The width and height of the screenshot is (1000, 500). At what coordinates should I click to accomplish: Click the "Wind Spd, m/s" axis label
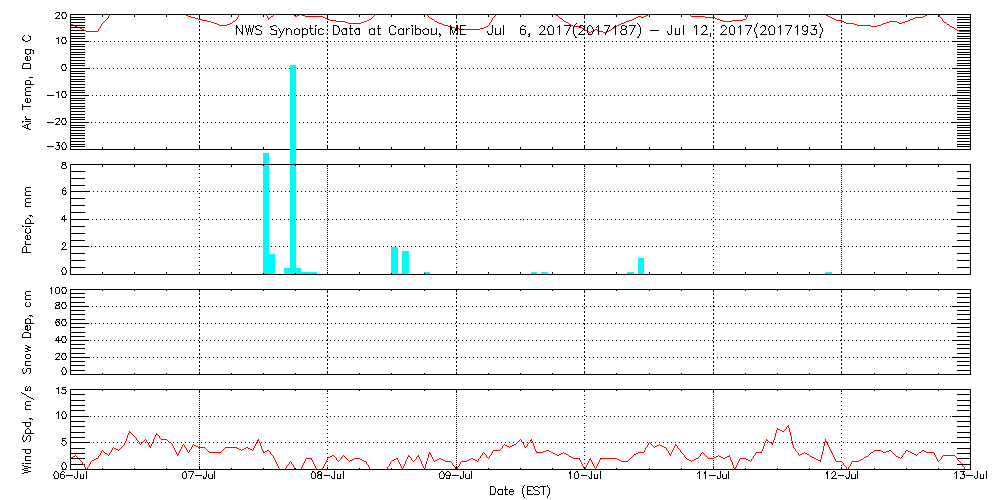tap(27, 428)
